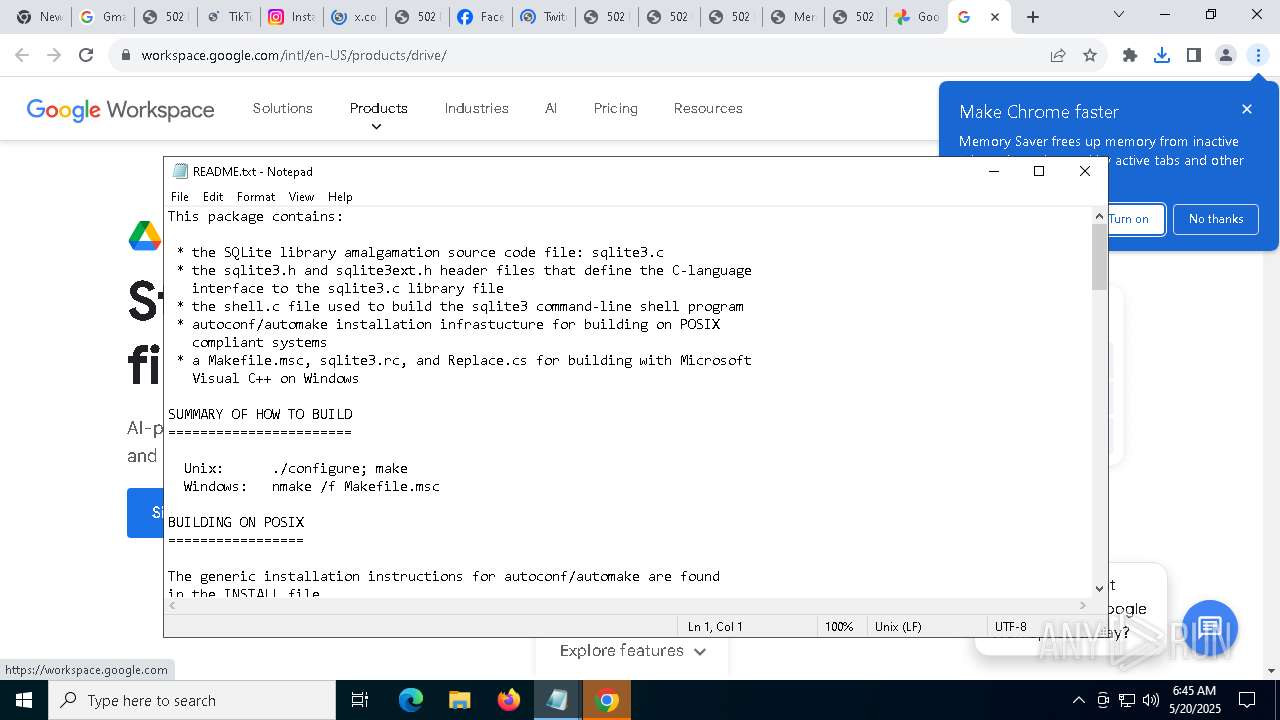Switch to the Twitter tab
This screenshot has width=1280, height=720.
543,17
